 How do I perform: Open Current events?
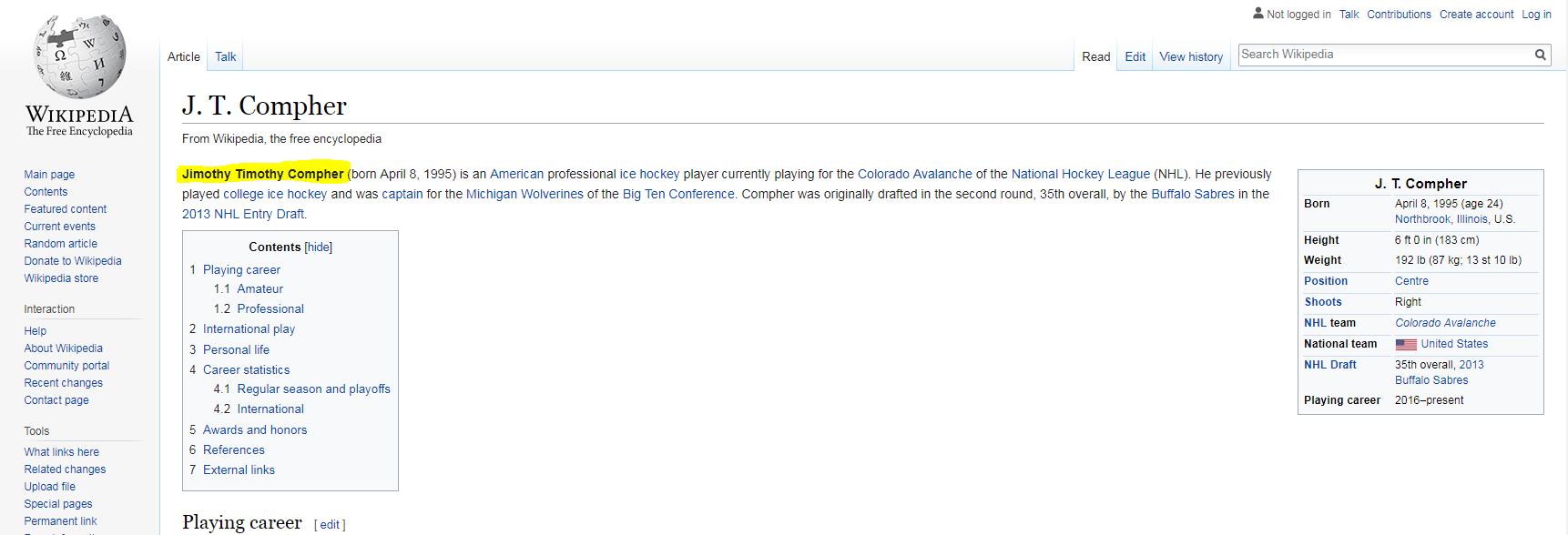coord(59,227)
